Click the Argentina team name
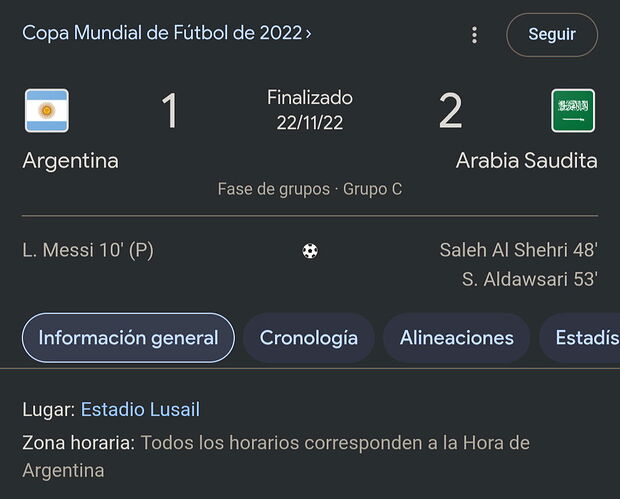 pos(70,160)
